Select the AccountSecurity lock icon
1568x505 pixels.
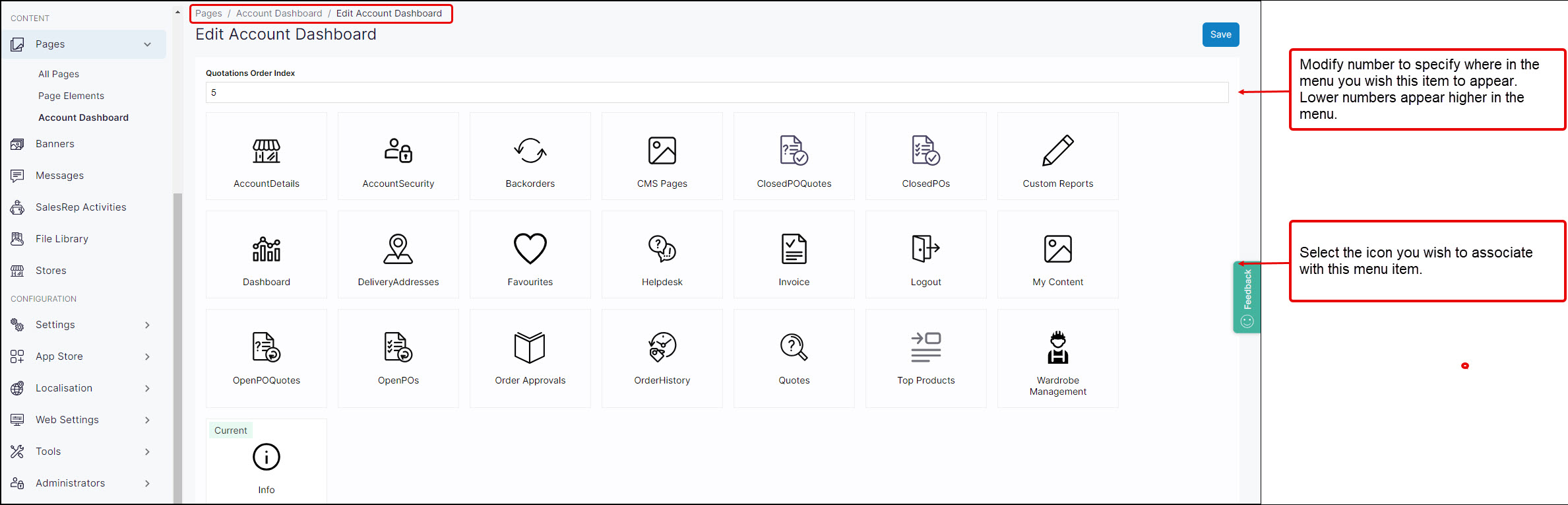click(x=398, y=151)
